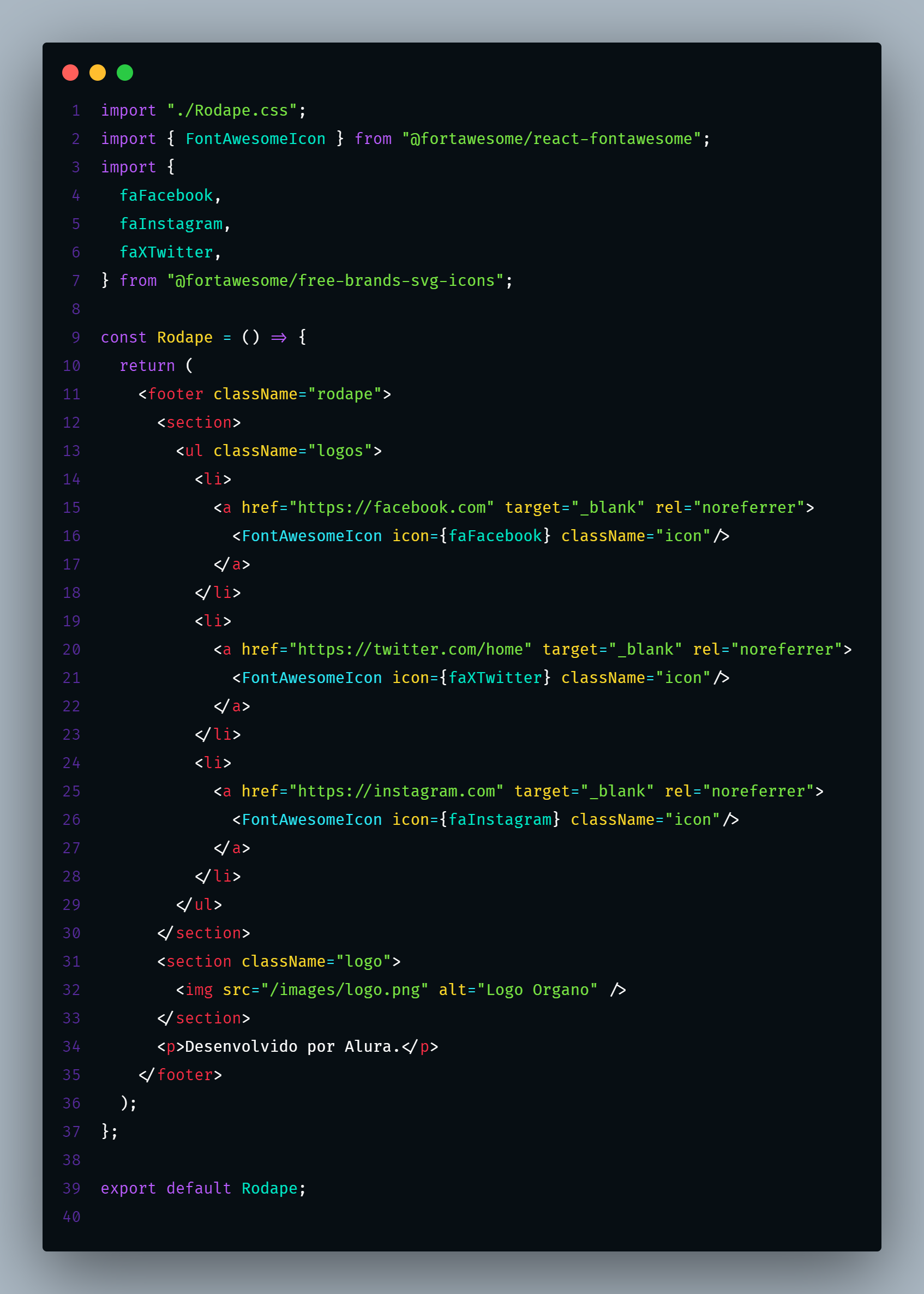924x1294 pixels.
Task: Click the "https://facebook.com" href value
Action: click(392, 507)
